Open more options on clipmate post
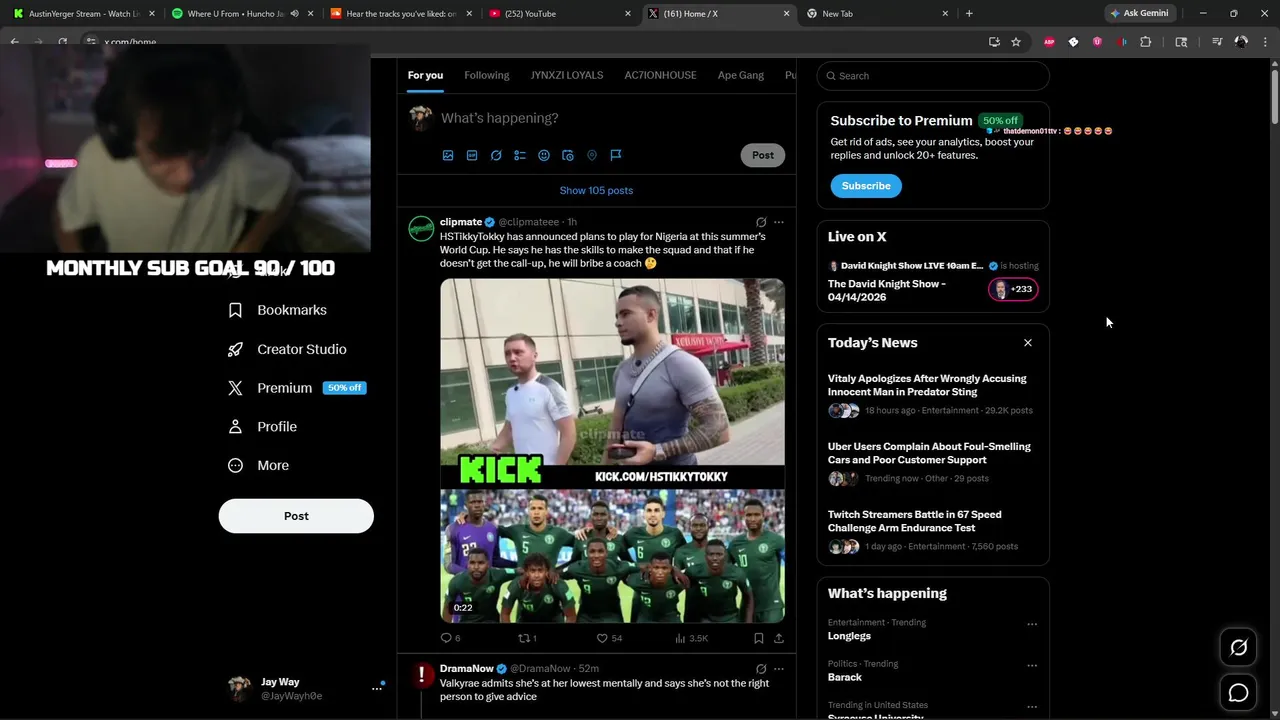1280x720 pixels. (x=779, y=222)
